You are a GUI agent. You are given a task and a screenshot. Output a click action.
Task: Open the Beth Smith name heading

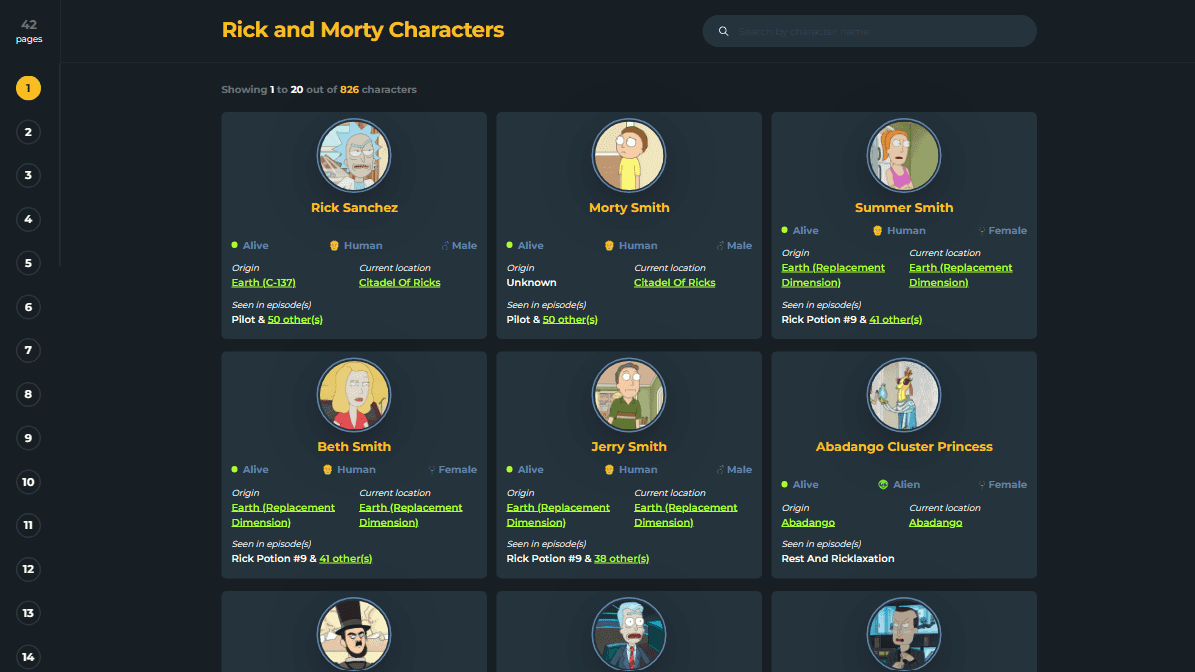click(354, 447)
